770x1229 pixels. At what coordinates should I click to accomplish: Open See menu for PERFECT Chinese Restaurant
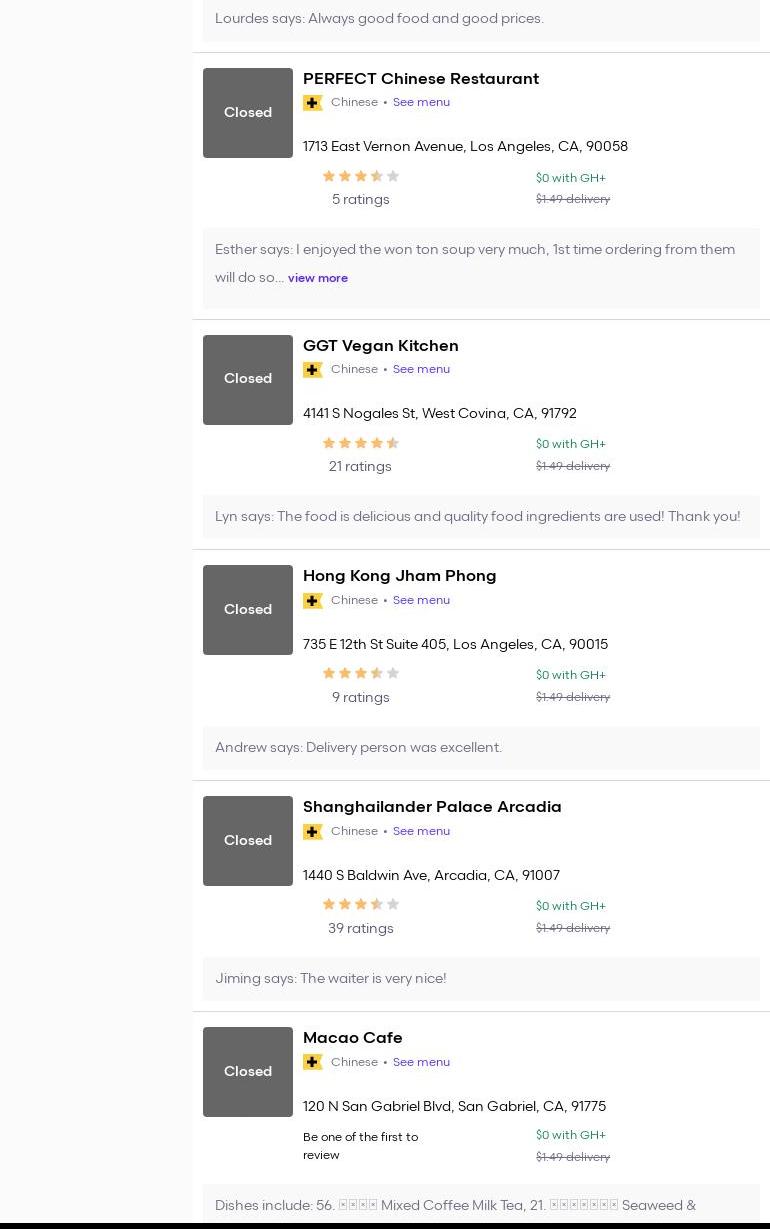[421, 102]
